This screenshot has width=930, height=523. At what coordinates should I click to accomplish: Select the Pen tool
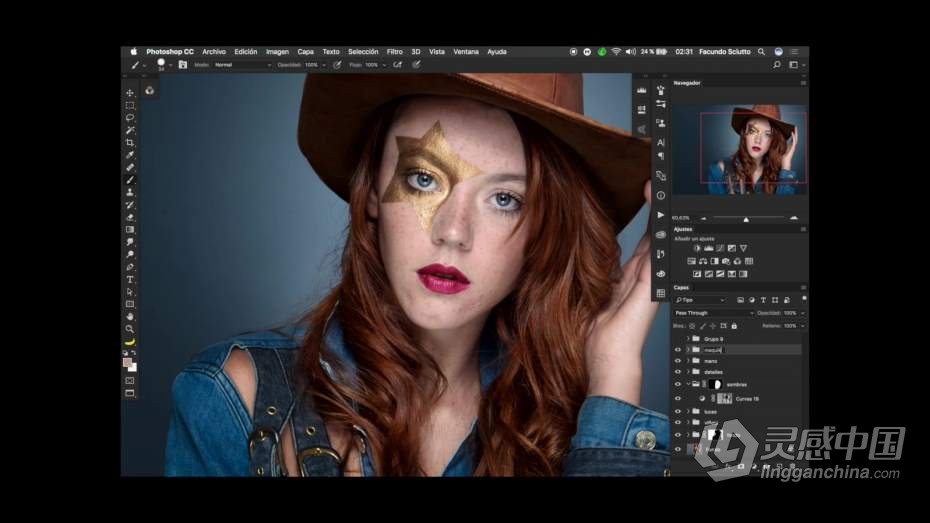(x=130, y=267)
